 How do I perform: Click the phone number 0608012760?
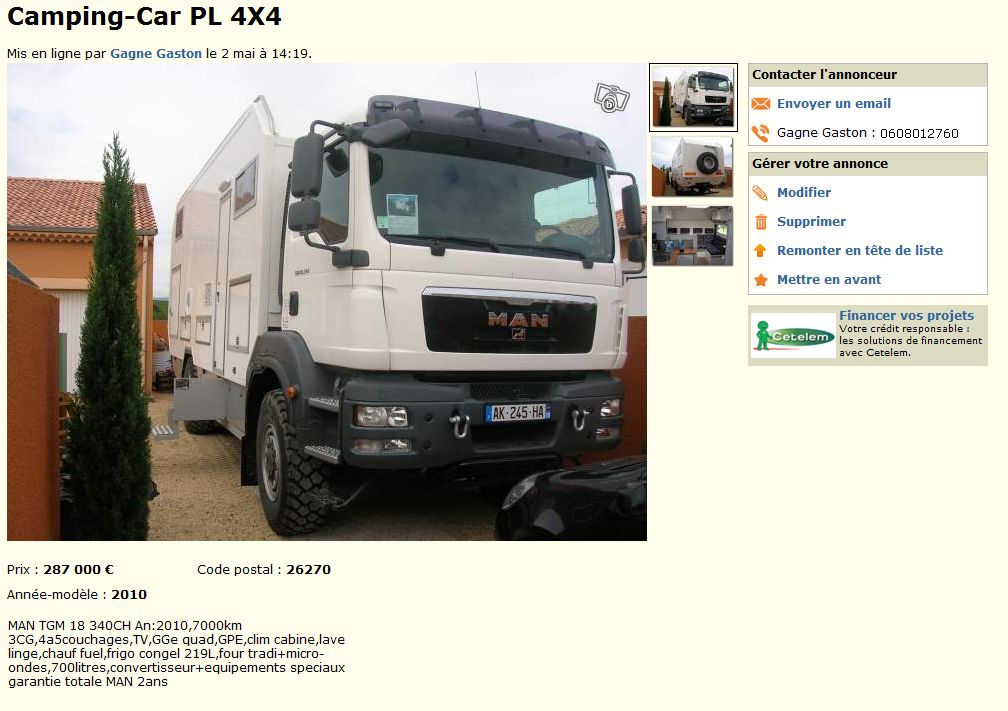(x=919, y=133)
